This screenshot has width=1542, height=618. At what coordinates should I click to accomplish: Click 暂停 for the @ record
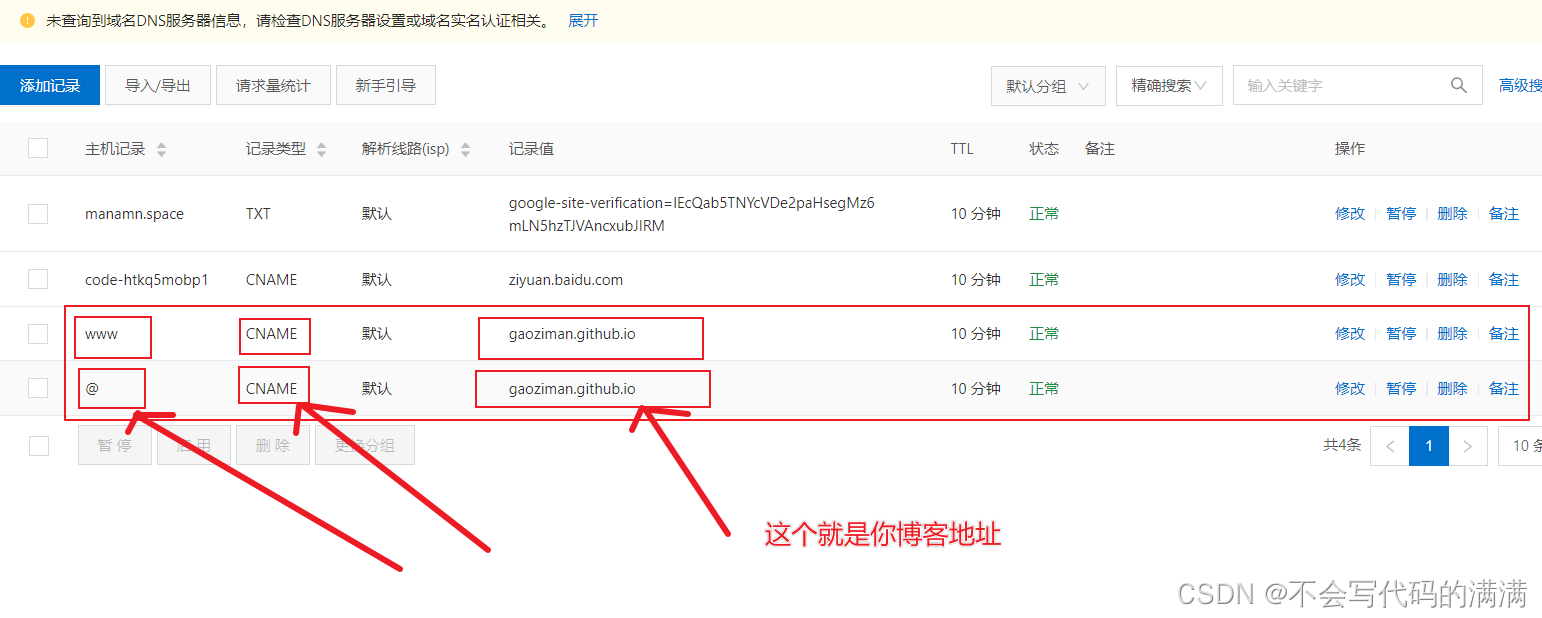click(x=1401, y=389)
